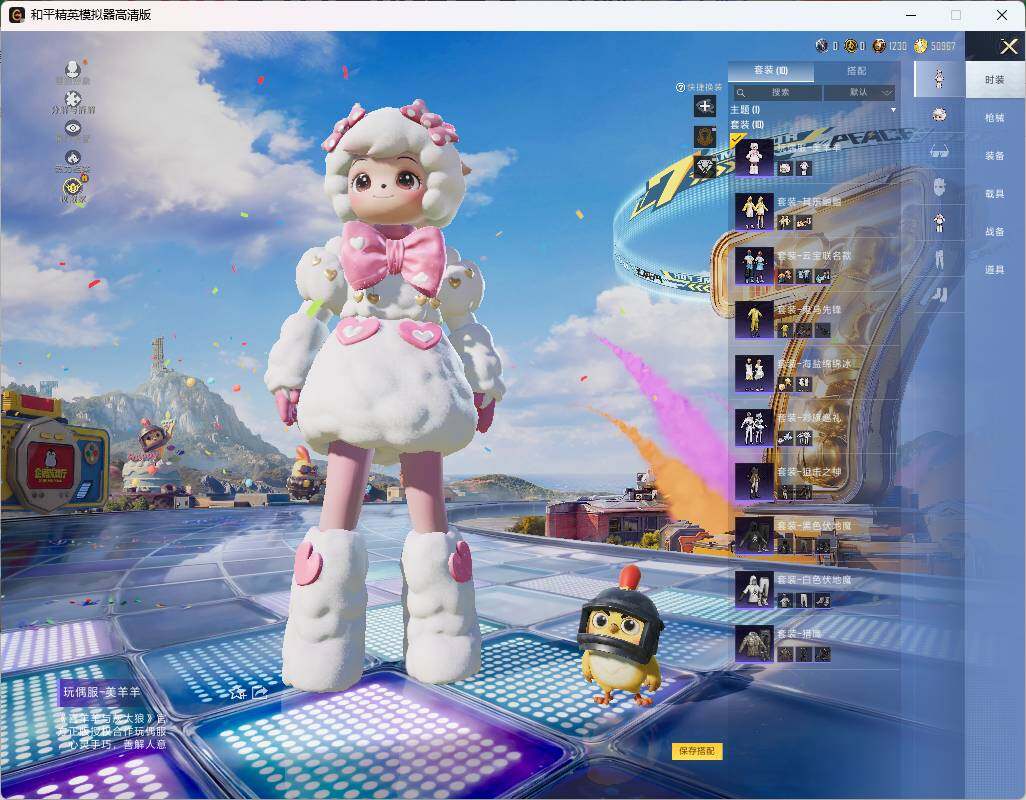This screenshot has width=1026, height=800.
Task: Open the 时装 side tab
Action: 995,80
